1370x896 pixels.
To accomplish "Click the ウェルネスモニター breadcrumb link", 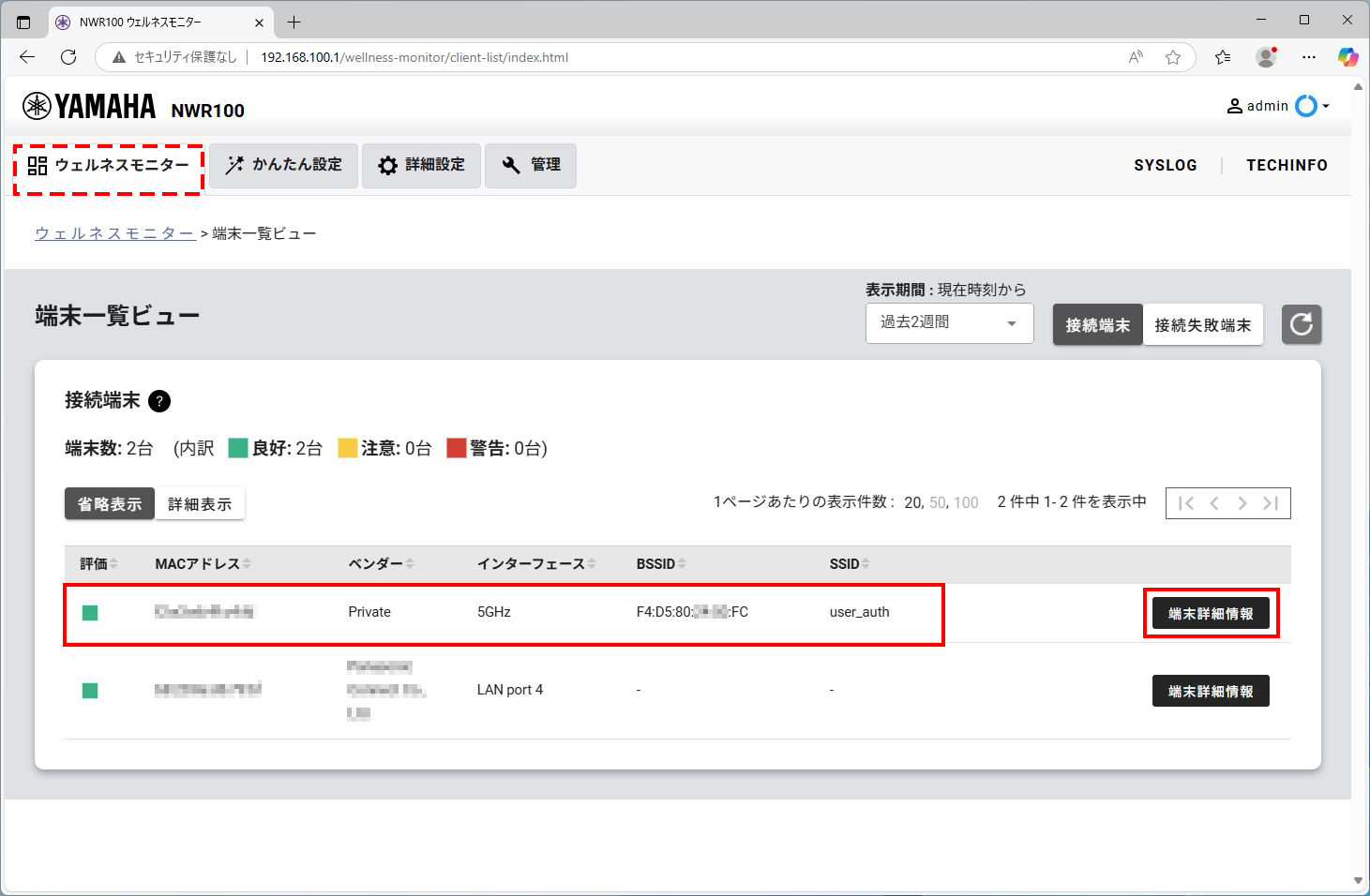I will click(x=114, y=233).
